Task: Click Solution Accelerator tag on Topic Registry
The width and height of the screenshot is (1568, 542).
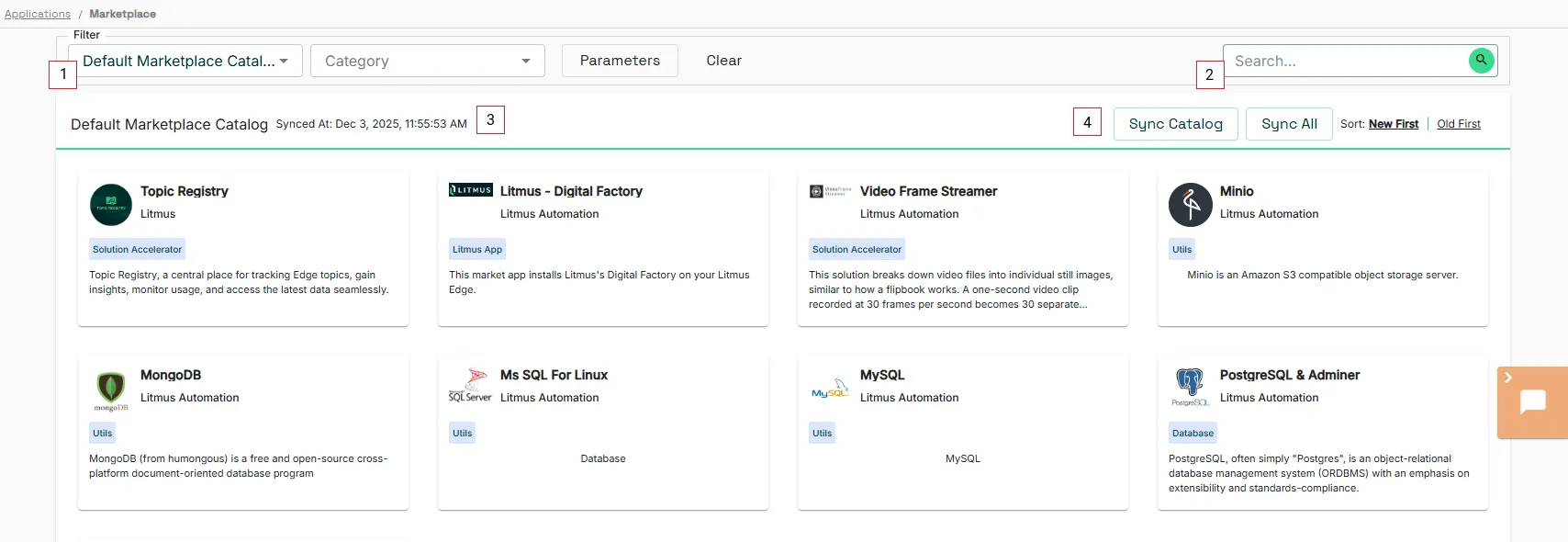Action: 138,249
